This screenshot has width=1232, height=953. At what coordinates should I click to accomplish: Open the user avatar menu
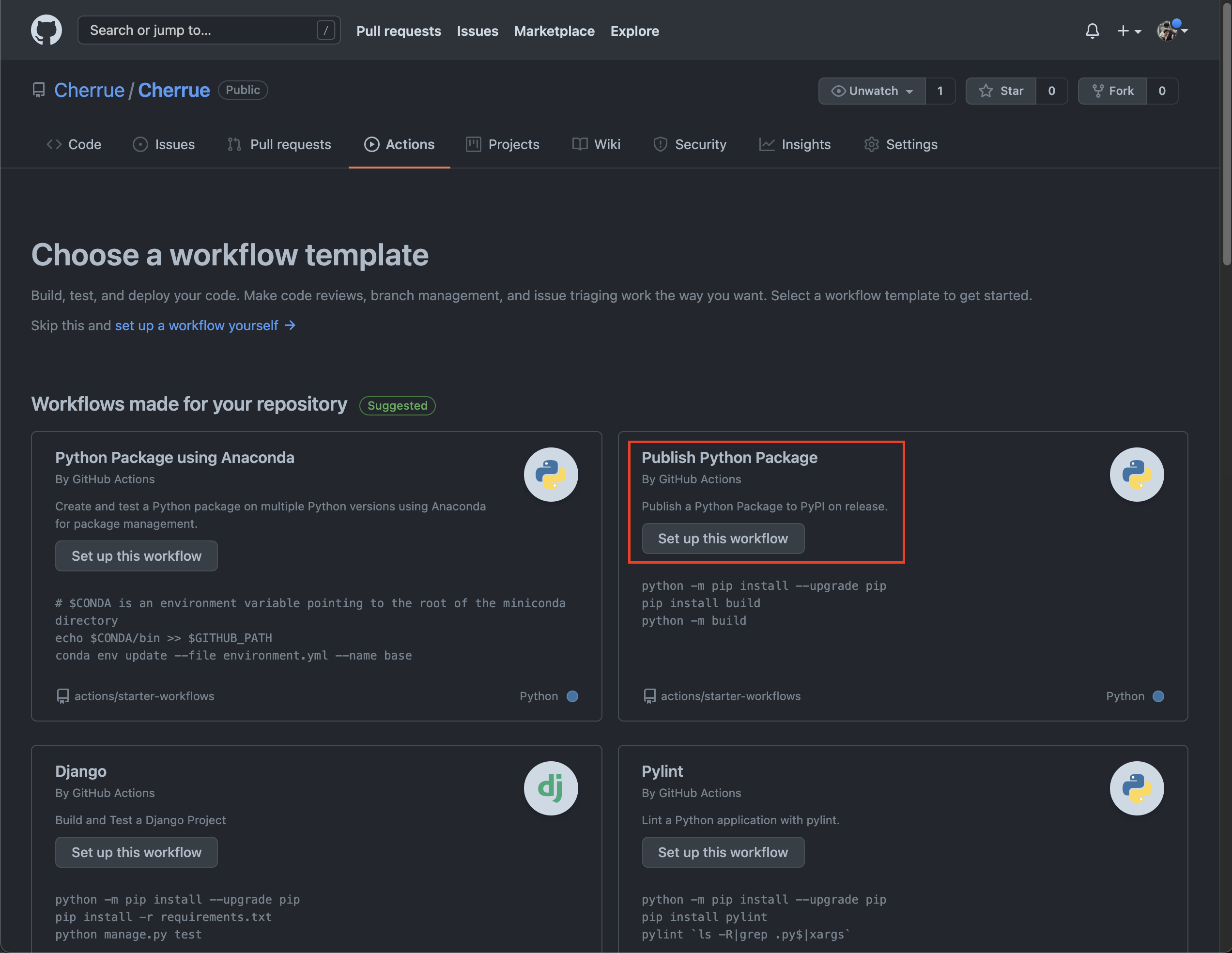click(1172, 31)
